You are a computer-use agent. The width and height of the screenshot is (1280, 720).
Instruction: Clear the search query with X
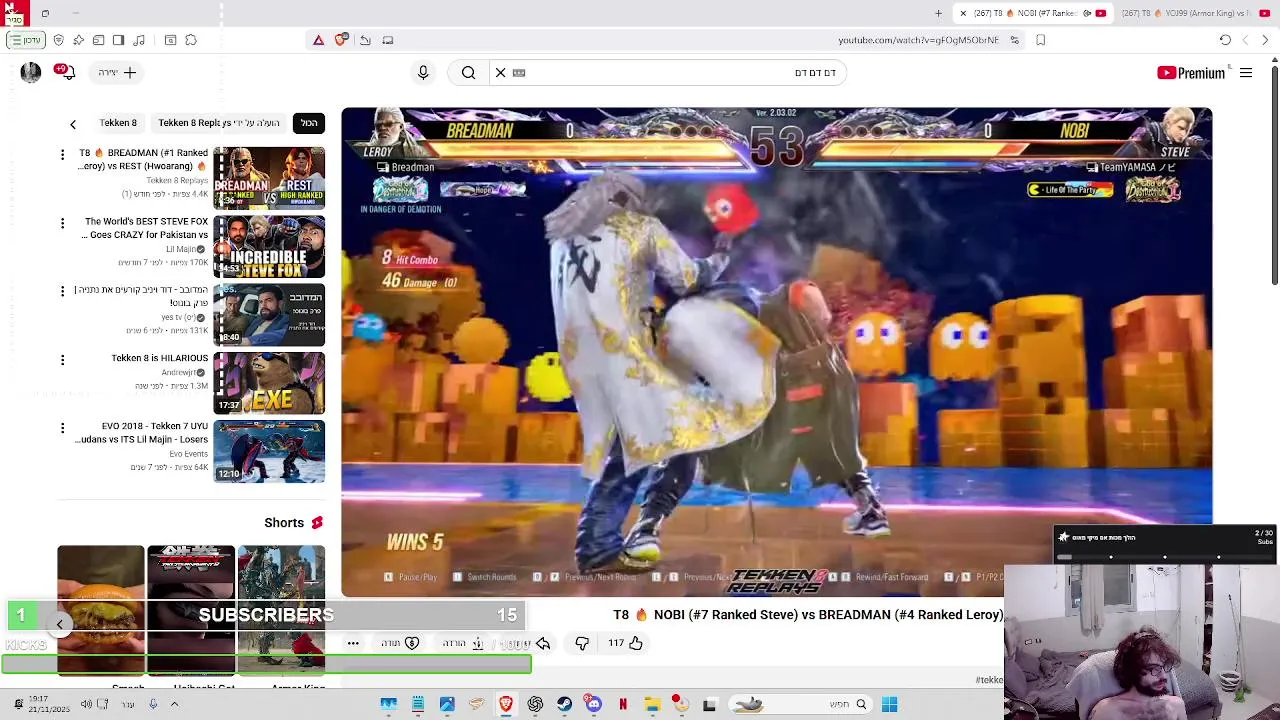click(501, 73)
